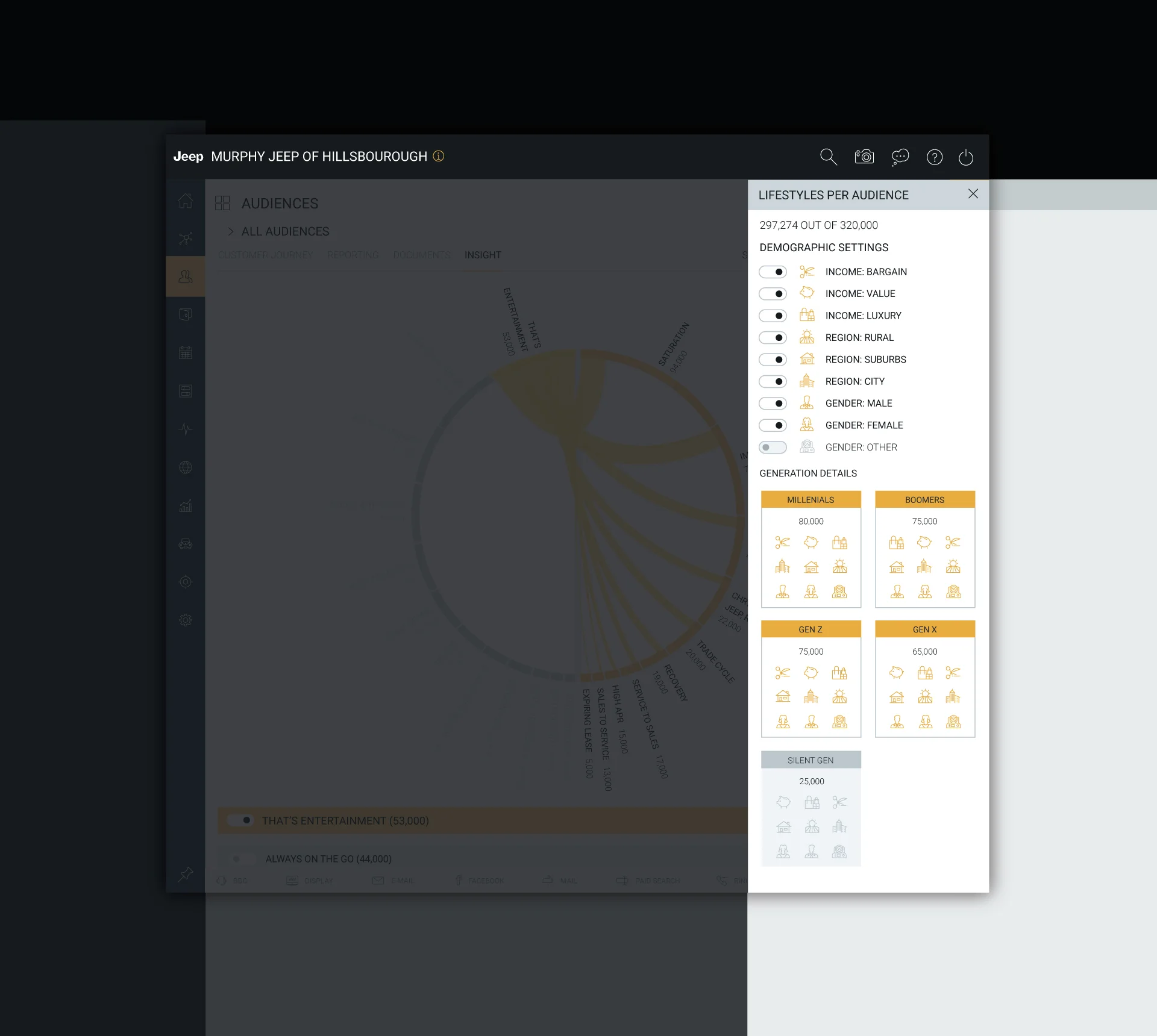This screenshot has height=1036, width=1157.
Task: Click the pin icon at sidebar bottom
Action: tap(186, 874)
